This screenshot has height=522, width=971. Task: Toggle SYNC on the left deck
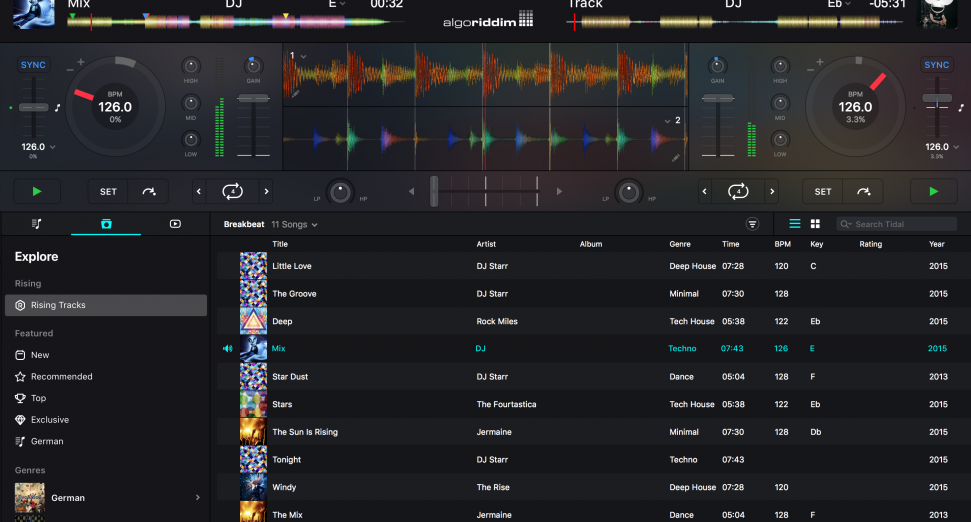point(33,65)
